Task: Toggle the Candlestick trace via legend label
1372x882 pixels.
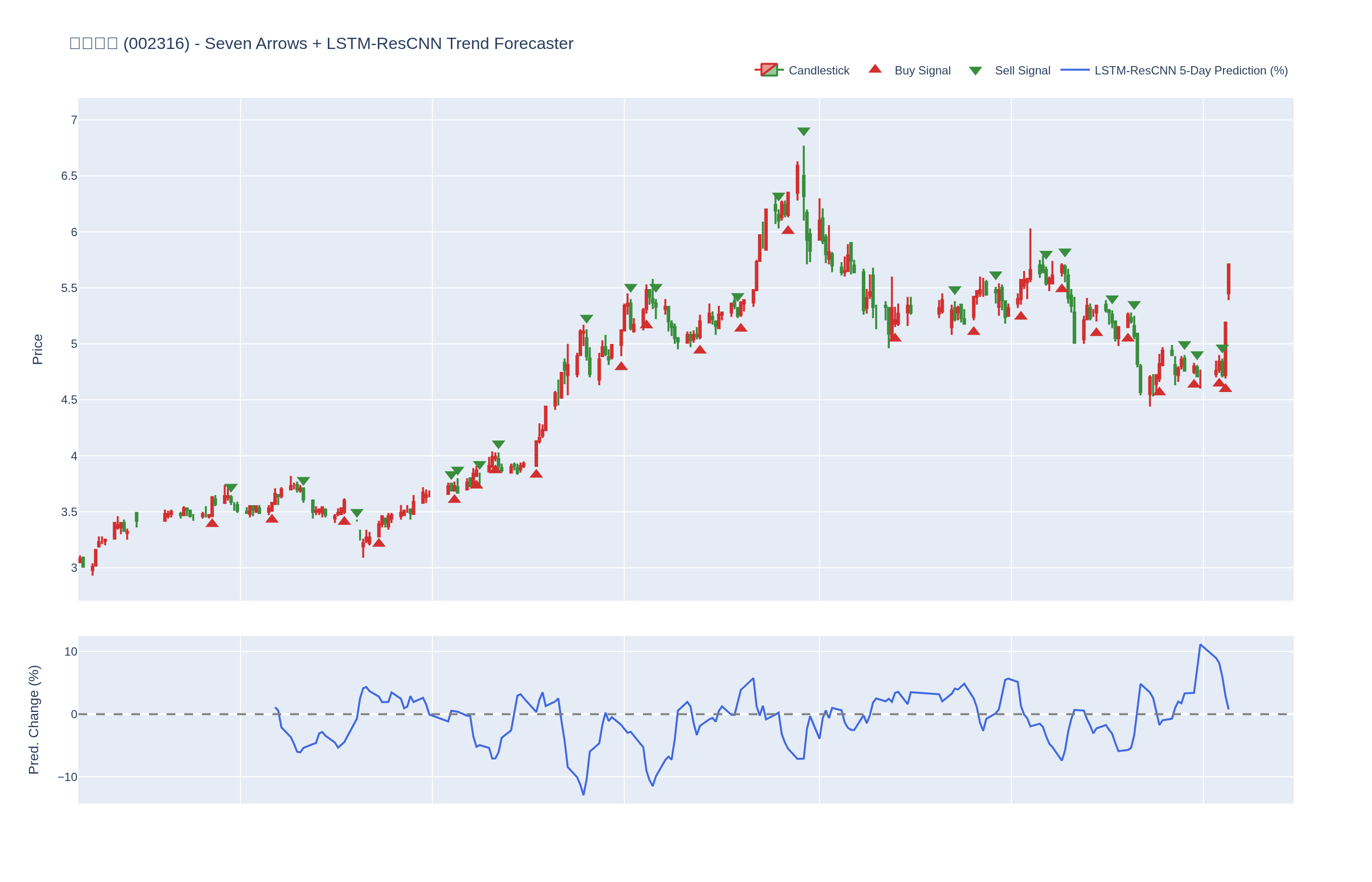Action: coord(818,71)
